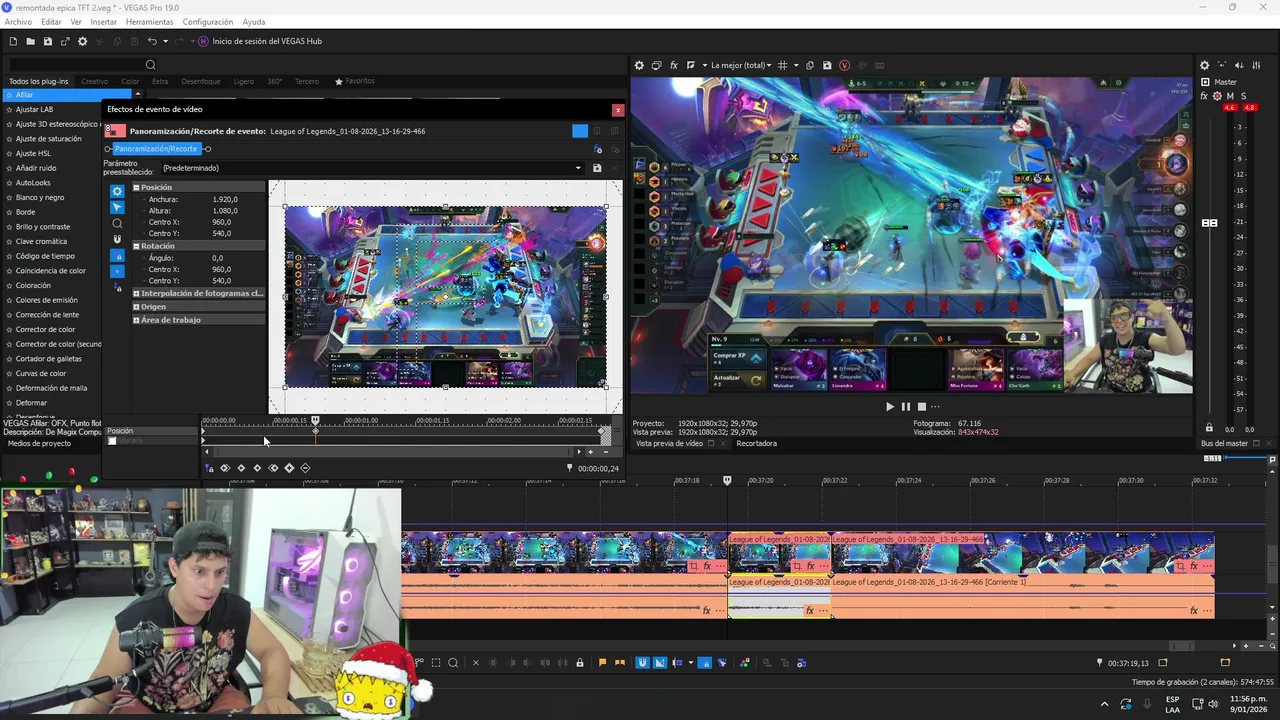
Task: Save the preset with the floppy icon
Action: click(597, 168)
